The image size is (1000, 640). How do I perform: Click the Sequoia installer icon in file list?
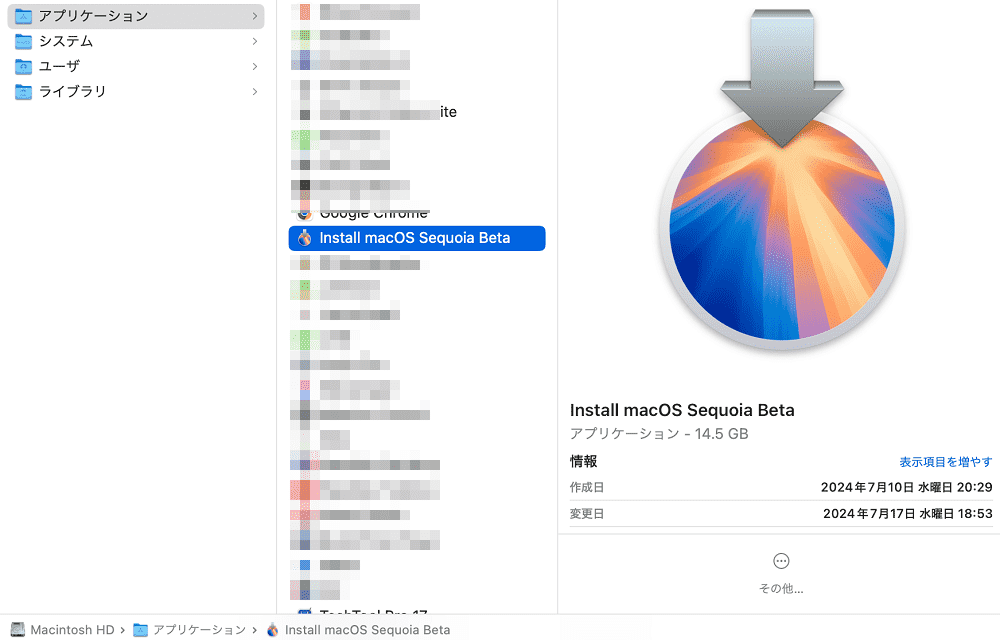tap(305, 238)
